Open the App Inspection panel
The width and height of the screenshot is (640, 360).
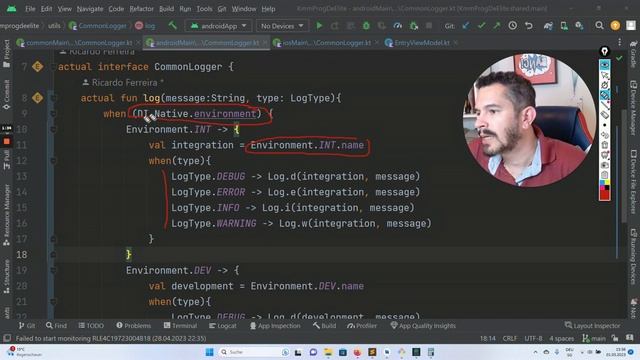coord(275,326)
